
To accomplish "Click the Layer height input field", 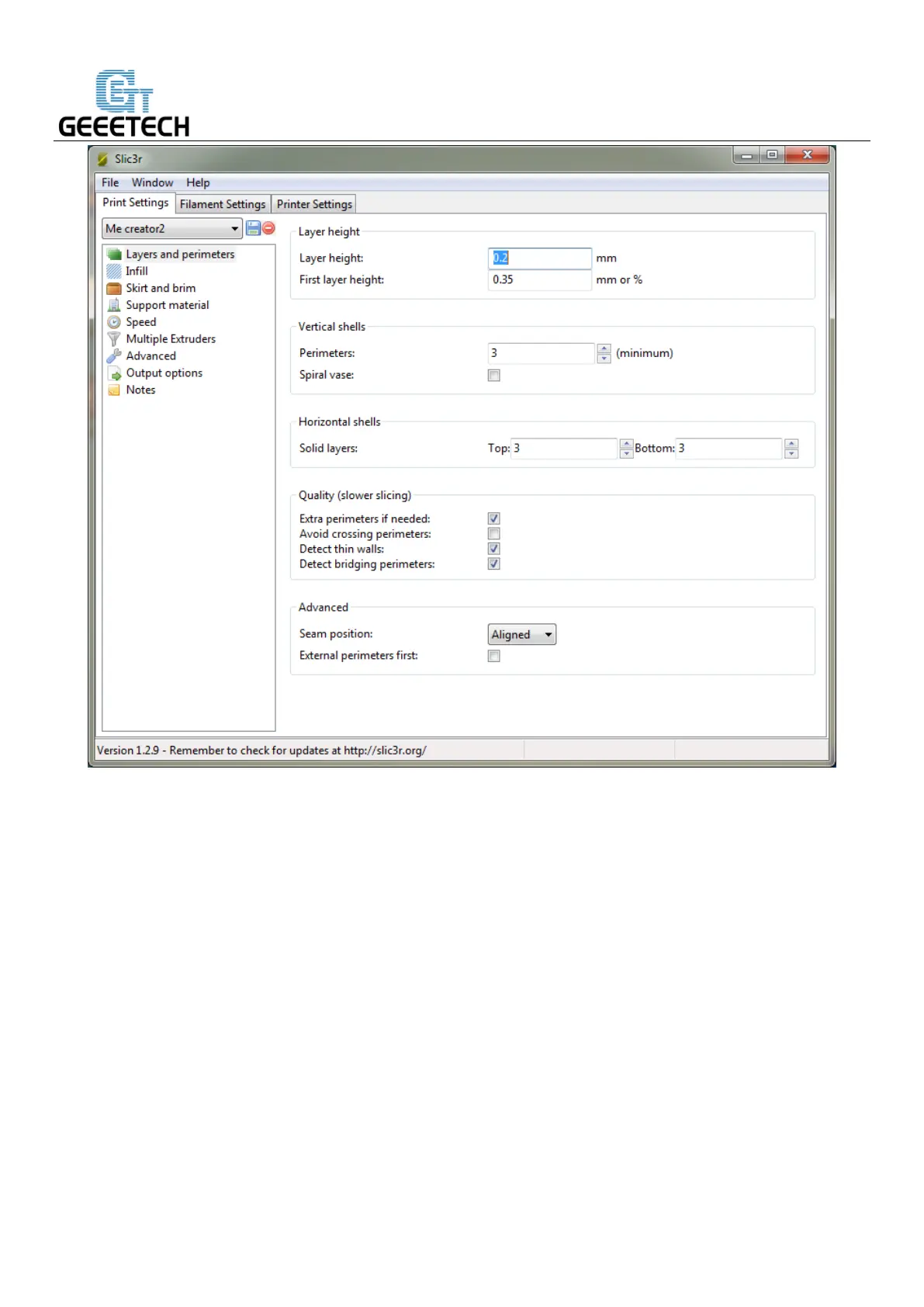I will click(540, 258).
